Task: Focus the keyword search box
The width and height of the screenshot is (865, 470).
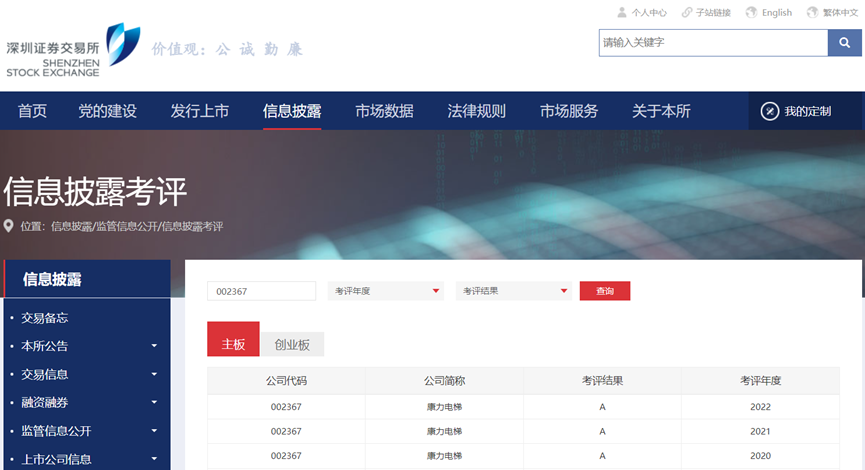Action: tap(712, 43)
